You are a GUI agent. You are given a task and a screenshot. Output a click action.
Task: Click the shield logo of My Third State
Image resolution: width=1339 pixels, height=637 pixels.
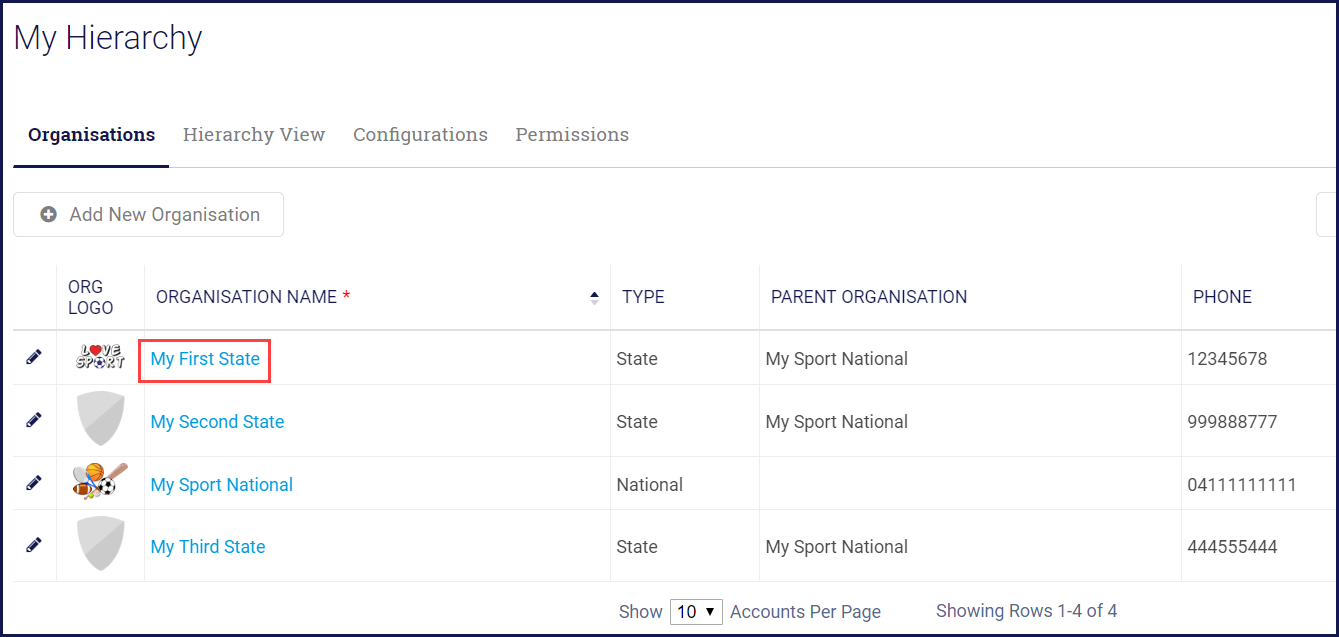point(101,544)
